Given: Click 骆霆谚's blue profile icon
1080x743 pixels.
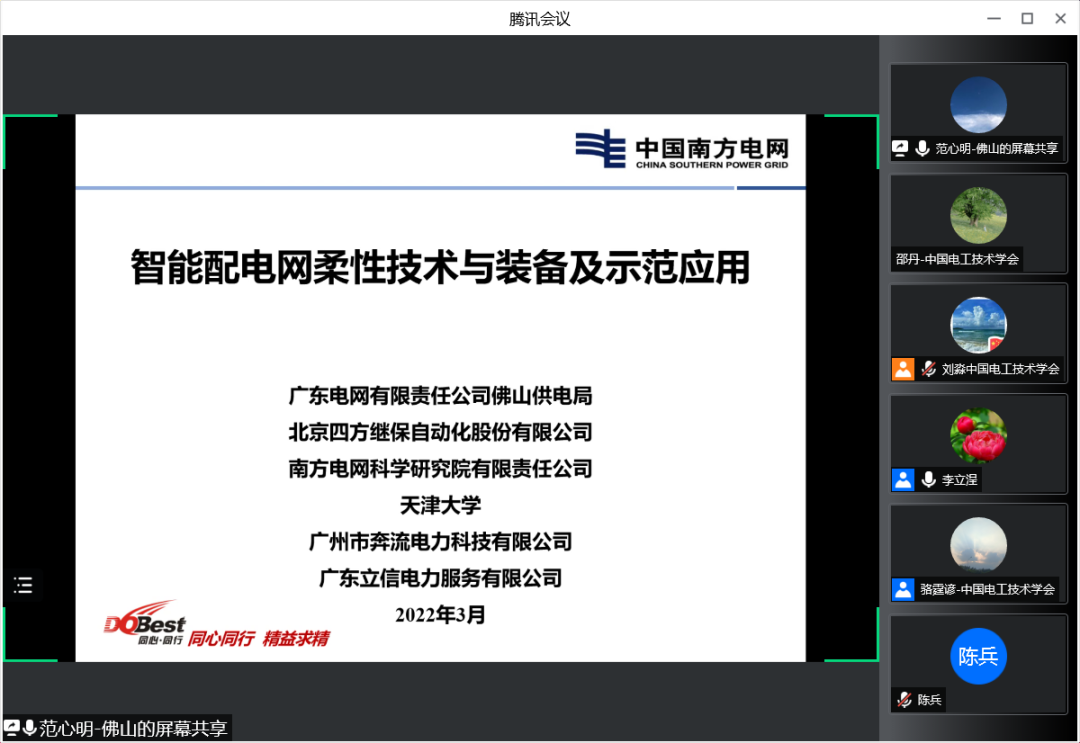Looking at the screenshot, I should [903, 590].
